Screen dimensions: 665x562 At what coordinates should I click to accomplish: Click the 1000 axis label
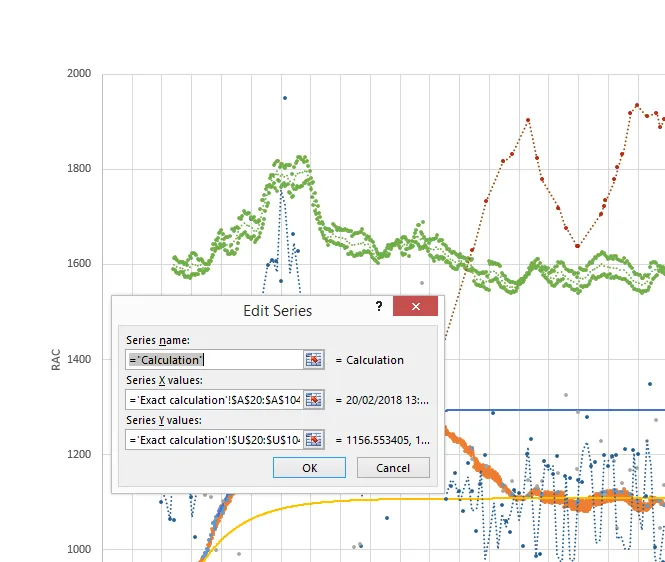[x=79, y=549]
